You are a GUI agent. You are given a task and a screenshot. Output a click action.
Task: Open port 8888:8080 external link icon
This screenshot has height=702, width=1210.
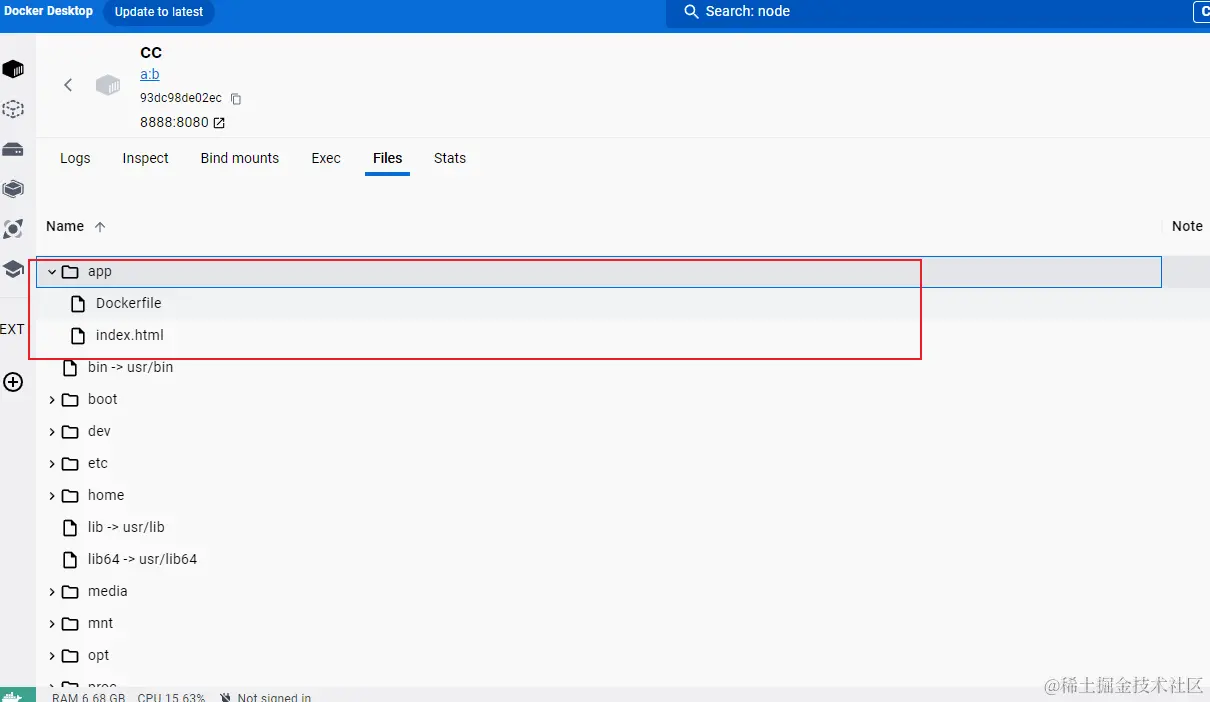pos(219,123)
